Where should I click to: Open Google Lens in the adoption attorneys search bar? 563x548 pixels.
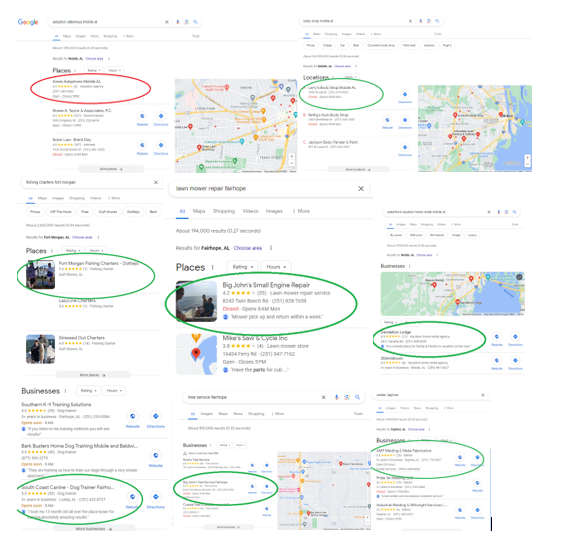[x=186, y=22]
